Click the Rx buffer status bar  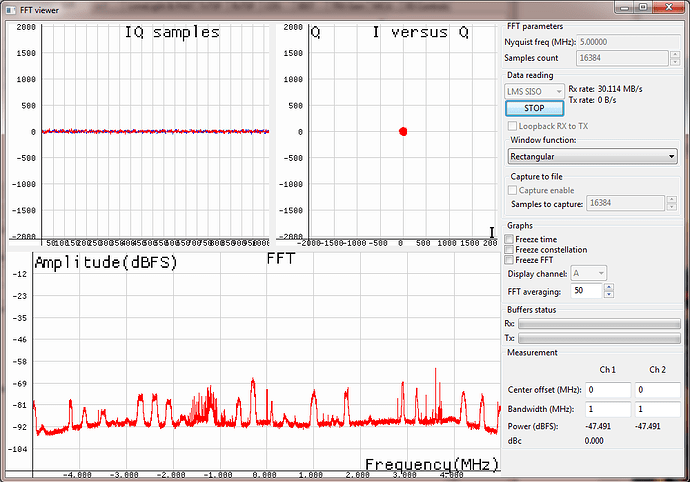(599, 324)
